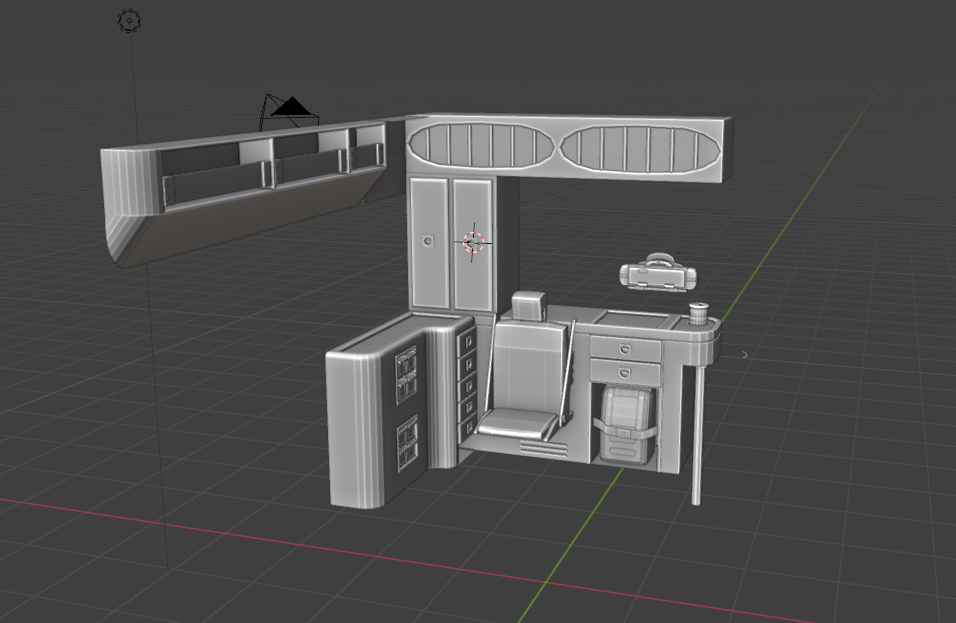Select the black camera object

[289, 113]
